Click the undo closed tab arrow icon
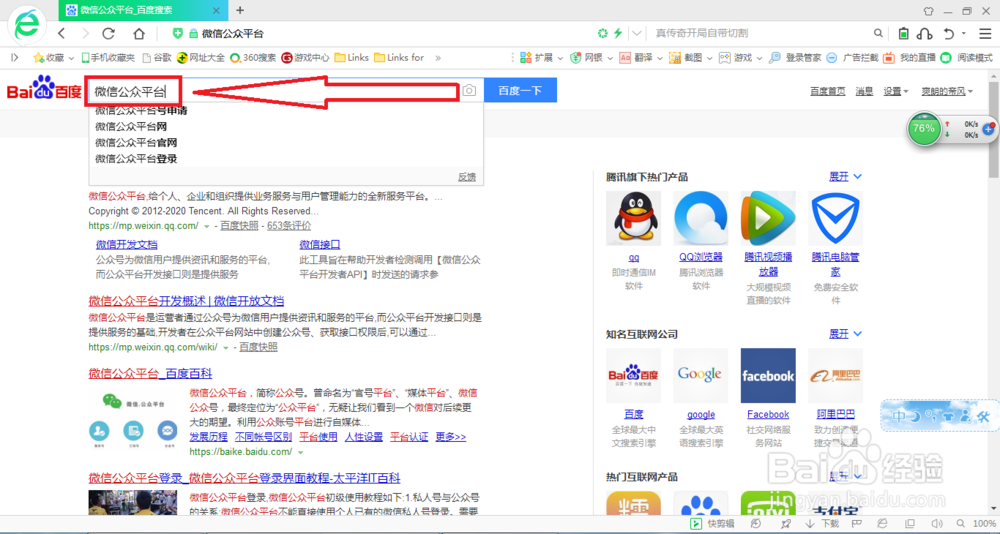 tap(949, 33)
